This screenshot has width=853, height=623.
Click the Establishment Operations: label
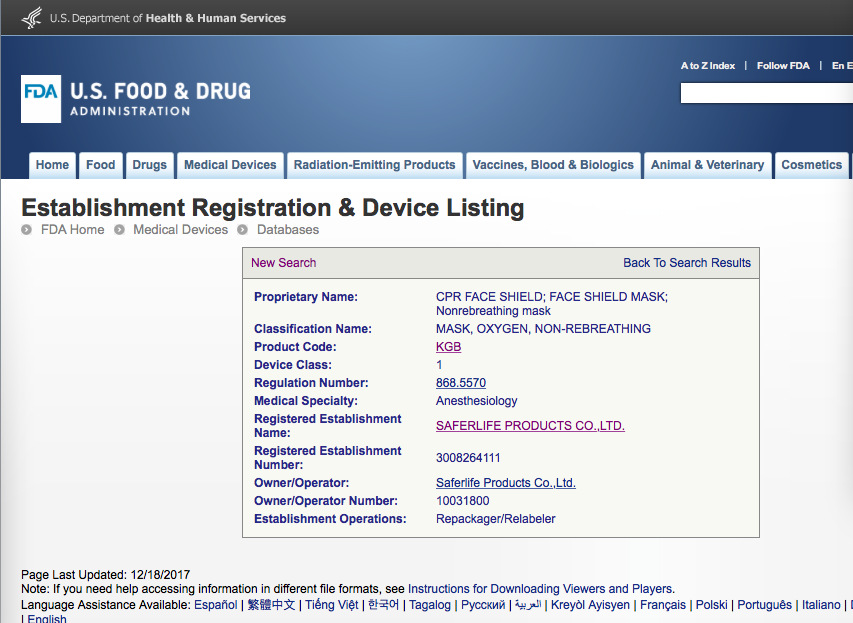point(330,519)
